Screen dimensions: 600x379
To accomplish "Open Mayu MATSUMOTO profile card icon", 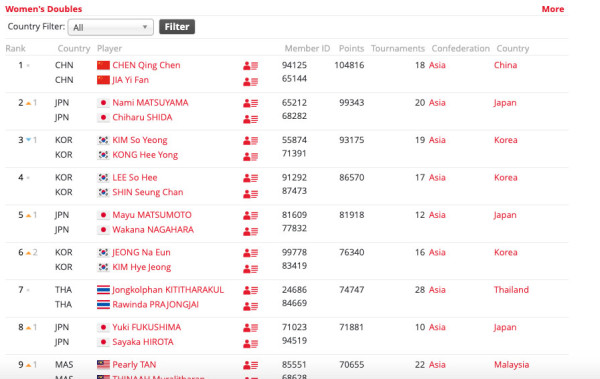I will (x=251, y=216).
